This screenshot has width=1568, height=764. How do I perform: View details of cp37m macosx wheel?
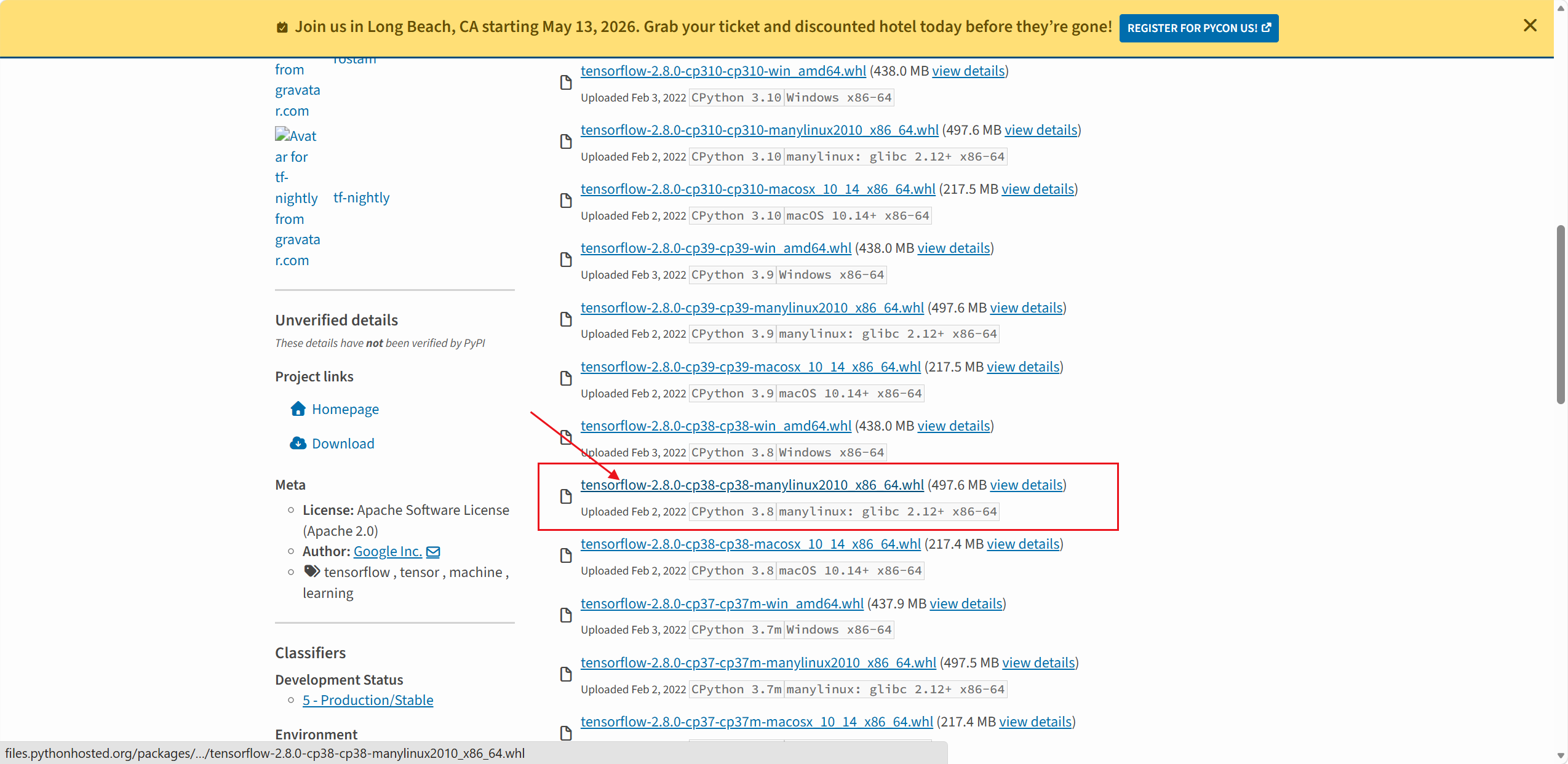[1035, 722]
